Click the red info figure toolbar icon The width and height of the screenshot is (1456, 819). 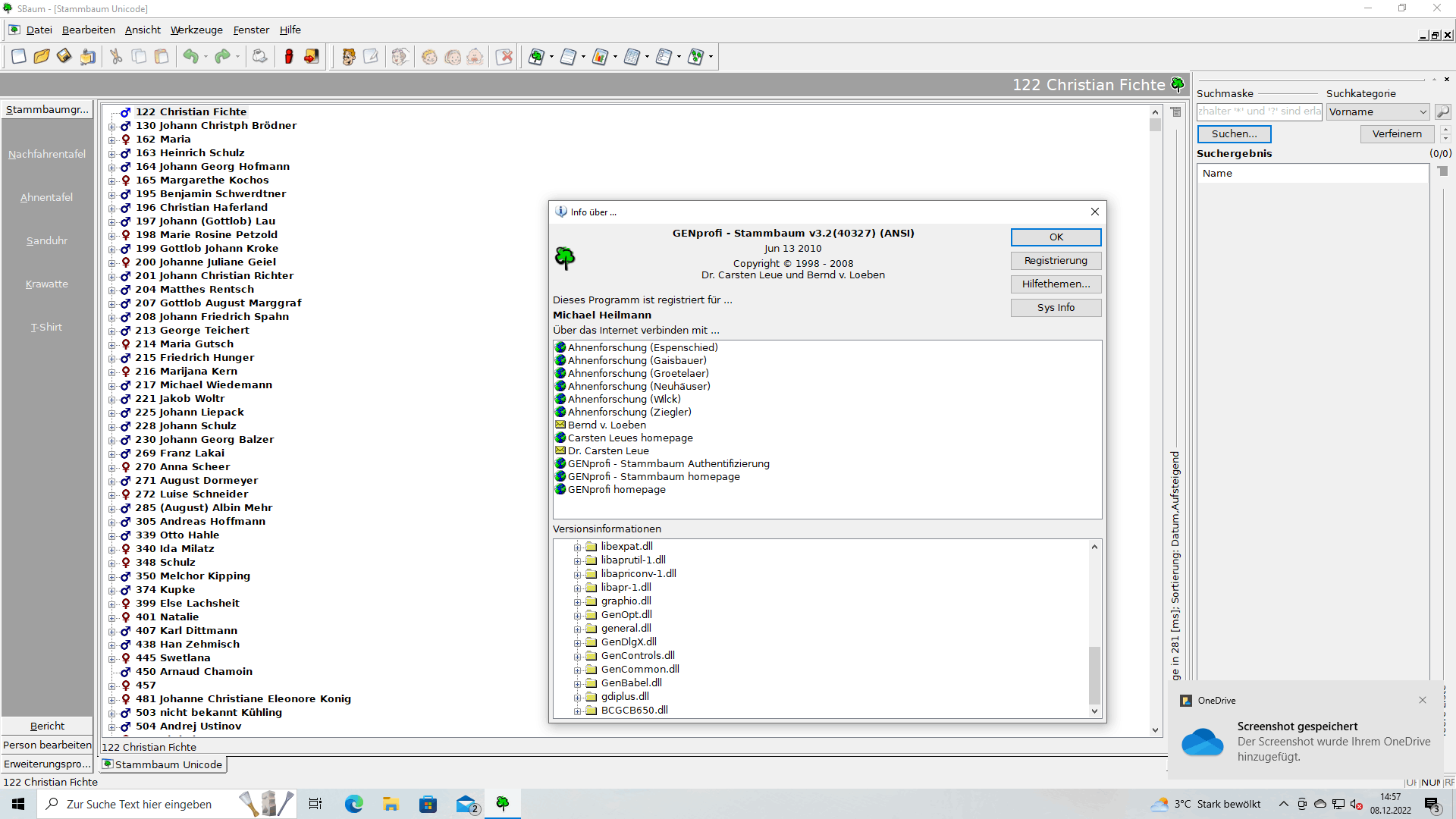pos(289,56)
